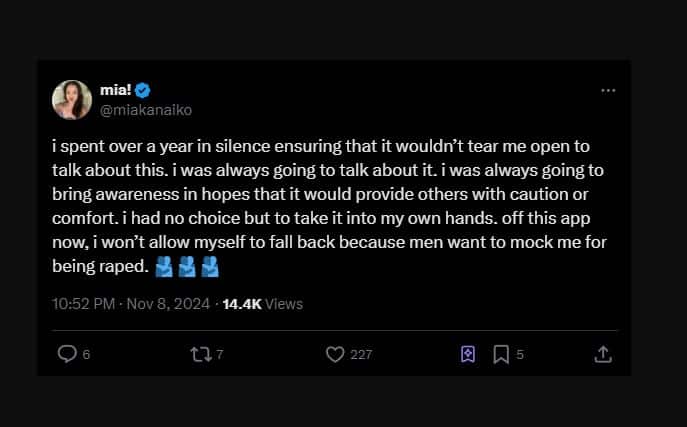The width and height of the screenshot is (687, 427).
Task: Click the reply speech bubble icon
Action: (x=67, y=354)
